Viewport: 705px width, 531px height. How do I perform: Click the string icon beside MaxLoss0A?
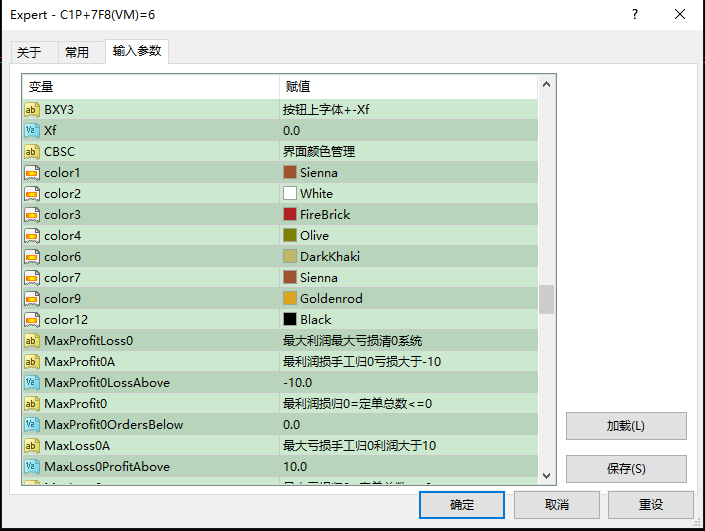(31, 446)
